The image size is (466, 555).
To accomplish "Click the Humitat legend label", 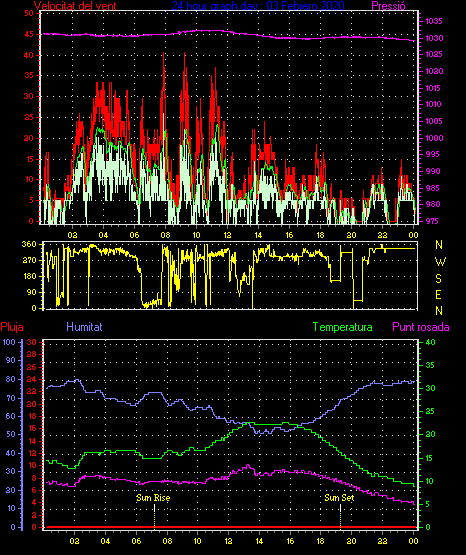I will coord(84,327).
